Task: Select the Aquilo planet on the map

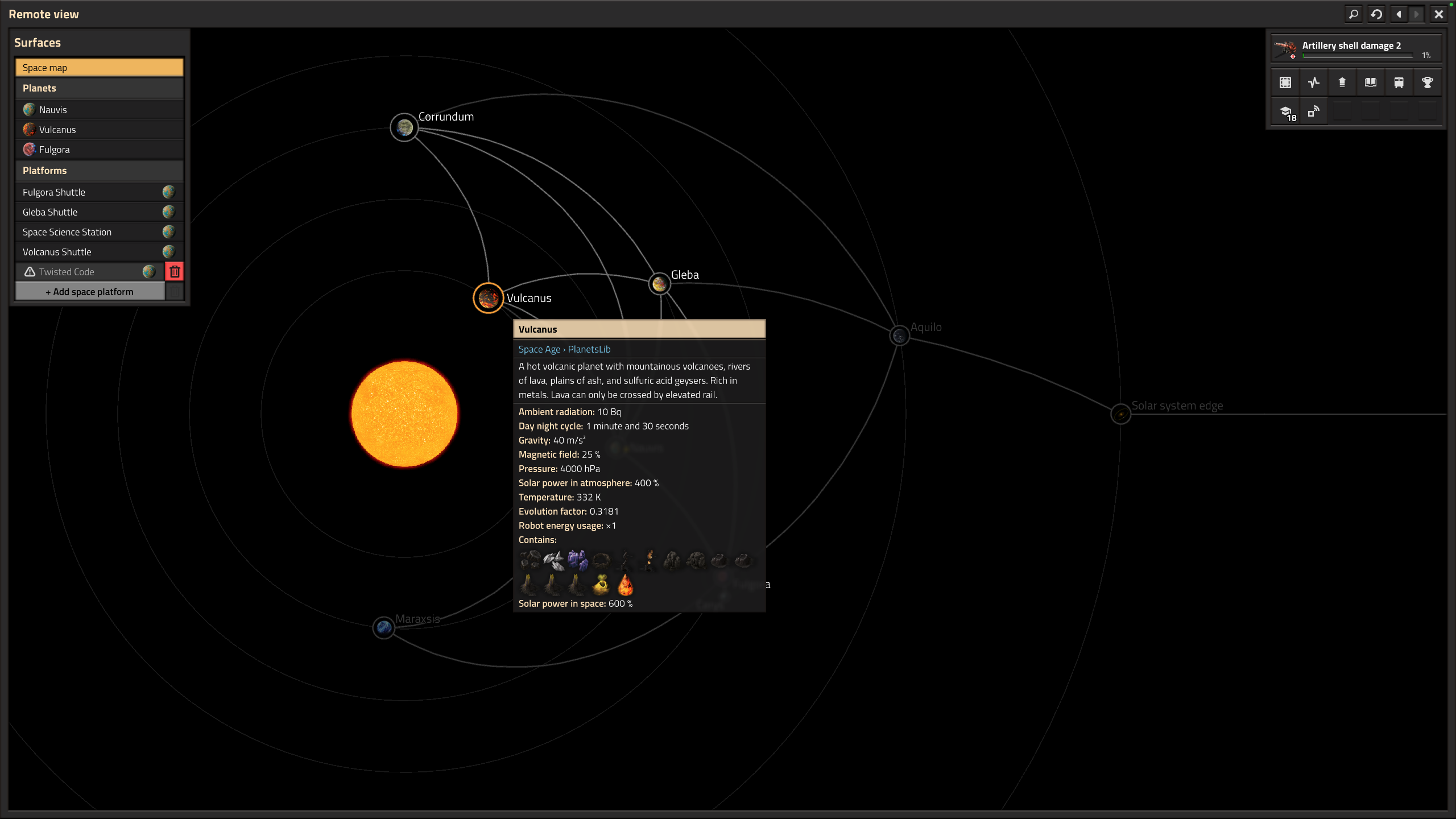Action: click(x=899, y=336)
